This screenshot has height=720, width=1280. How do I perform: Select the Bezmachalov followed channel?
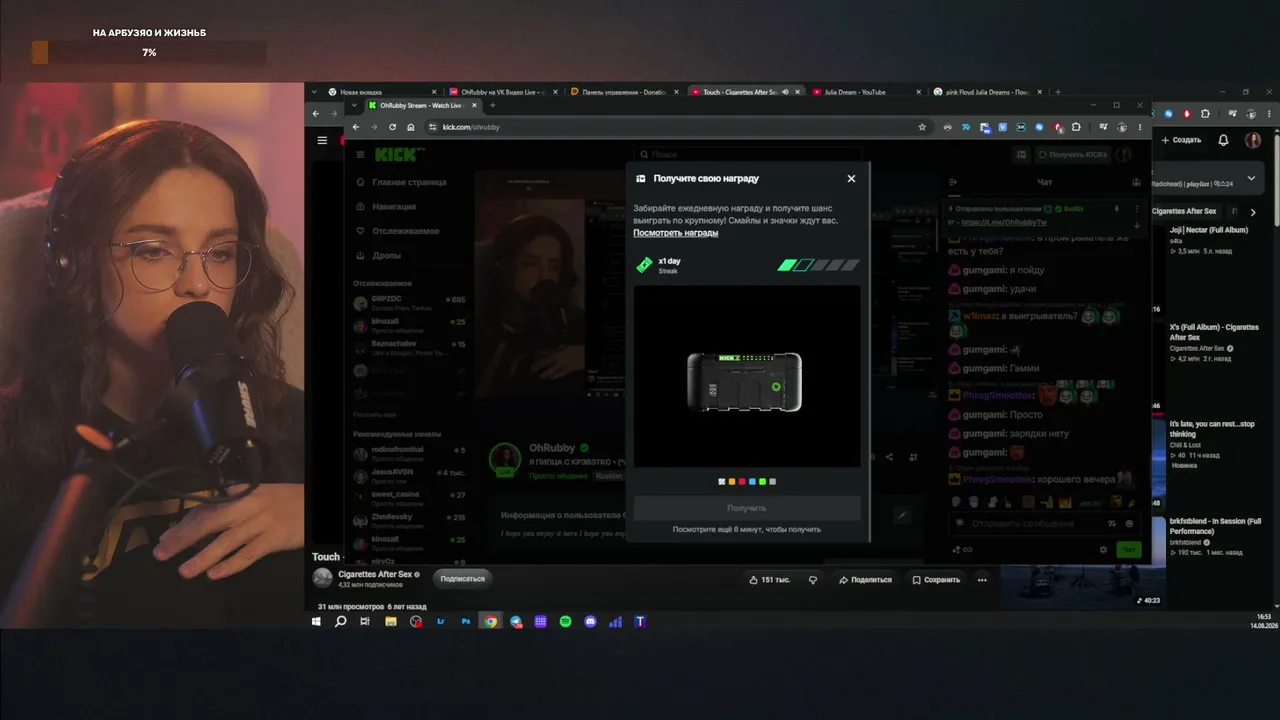point(409,347)
